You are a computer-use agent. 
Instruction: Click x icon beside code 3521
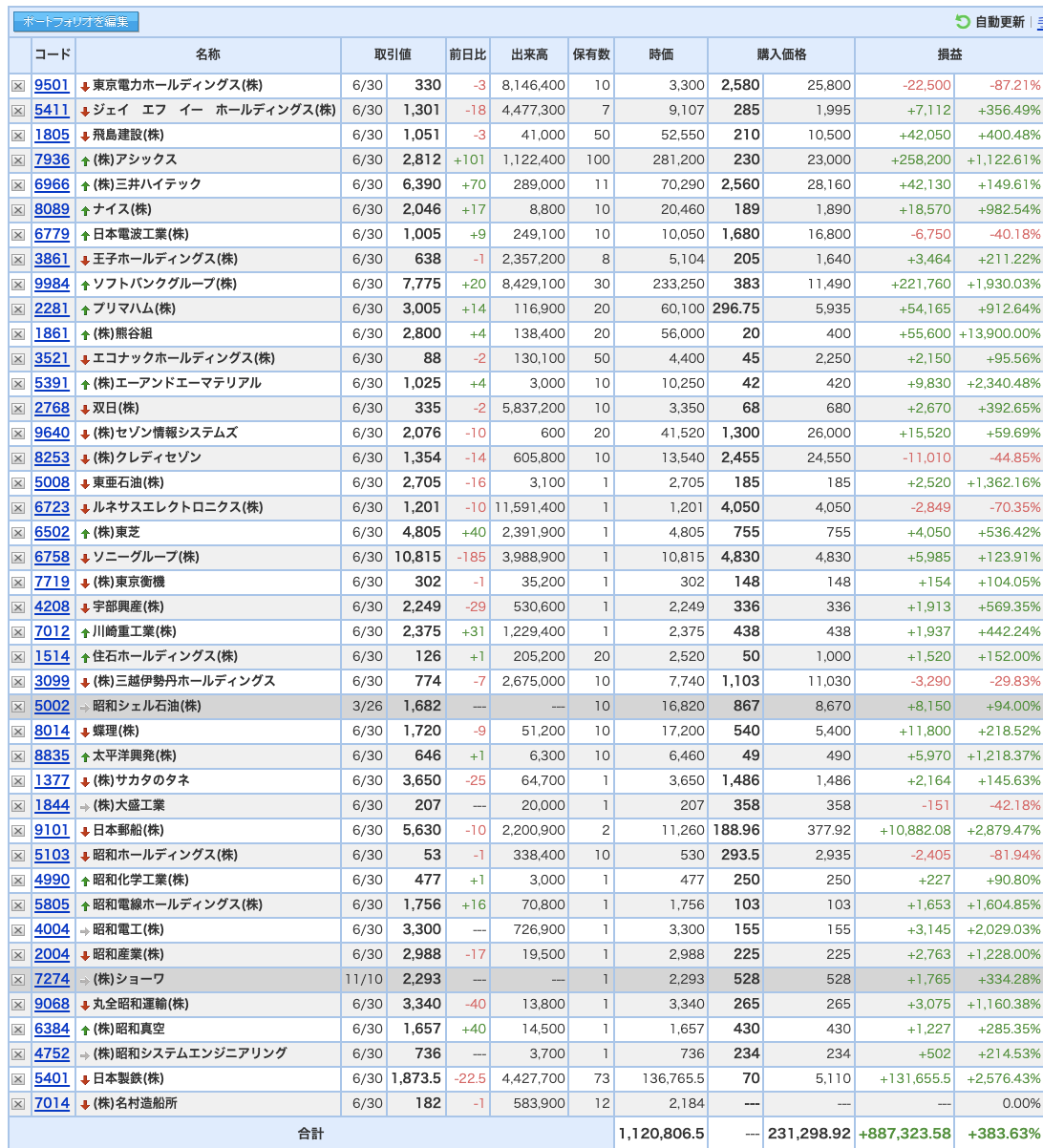tap(18, 359)
